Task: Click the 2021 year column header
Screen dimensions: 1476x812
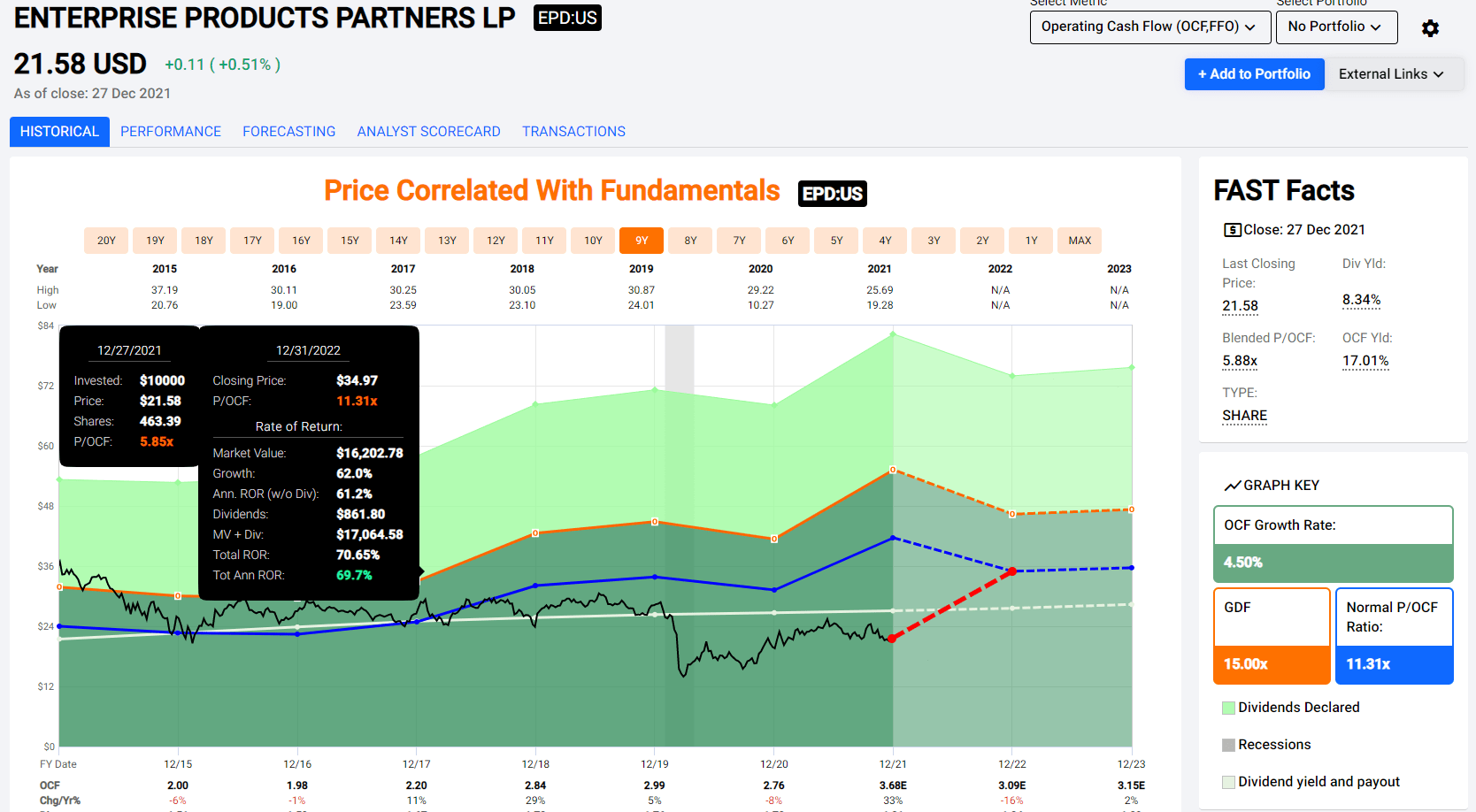Action: [x=880, y=269]
